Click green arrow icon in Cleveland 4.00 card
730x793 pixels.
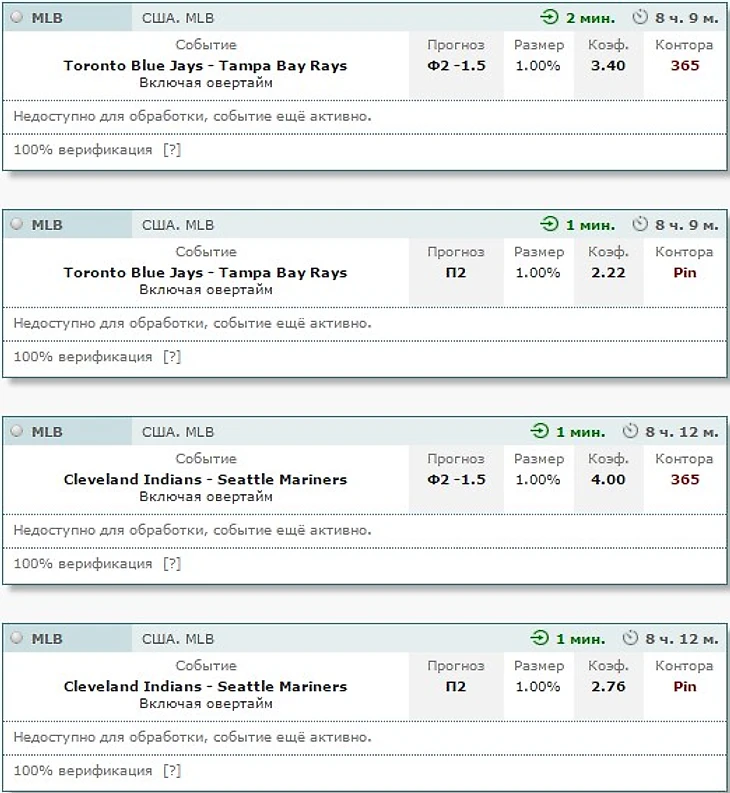tap(540, 432)
